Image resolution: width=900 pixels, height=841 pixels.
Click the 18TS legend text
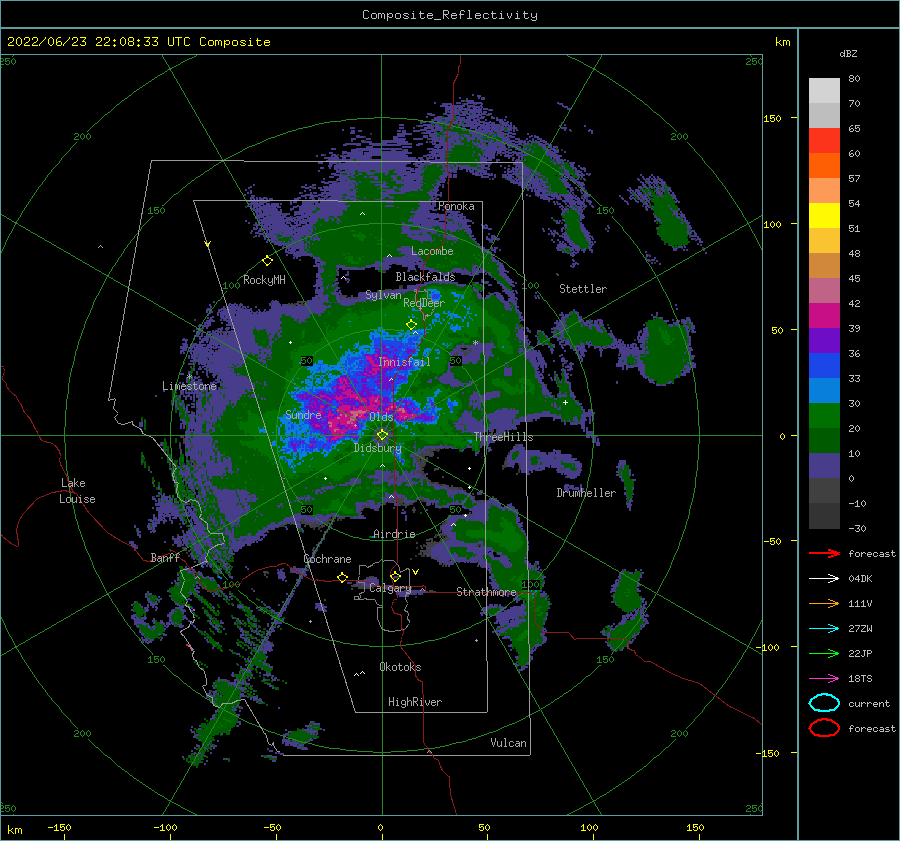click(860, 679)
